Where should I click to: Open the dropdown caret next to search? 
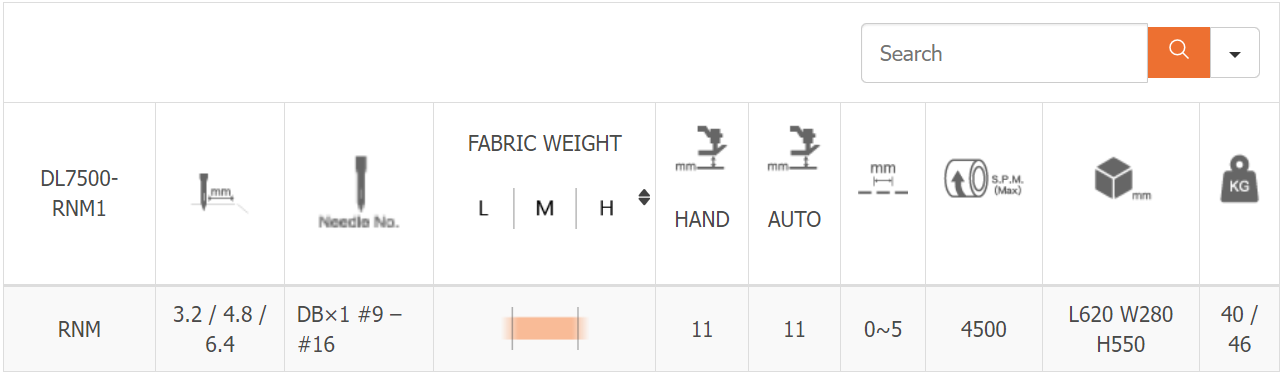coord(1234,53)
